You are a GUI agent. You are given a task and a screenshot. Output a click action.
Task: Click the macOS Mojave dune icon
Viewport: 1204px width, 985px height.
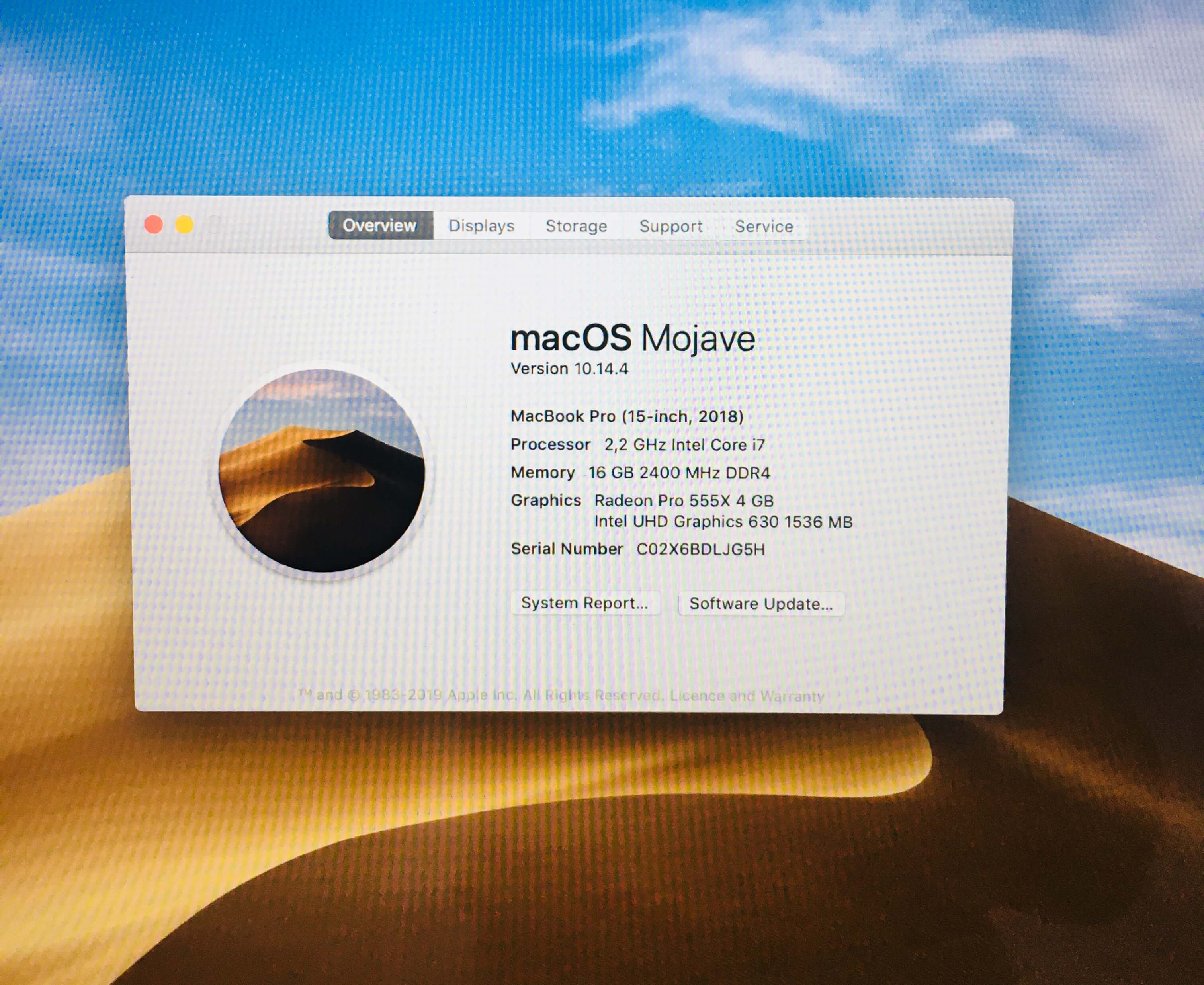(x=322, y=470)
